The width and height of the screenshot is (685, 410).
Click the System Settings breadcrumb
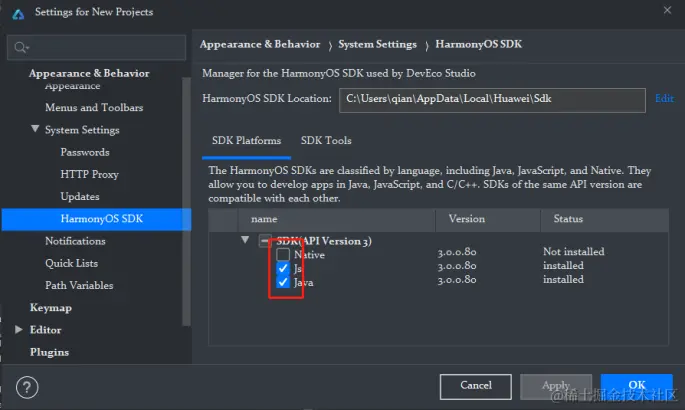click(377, 44)
